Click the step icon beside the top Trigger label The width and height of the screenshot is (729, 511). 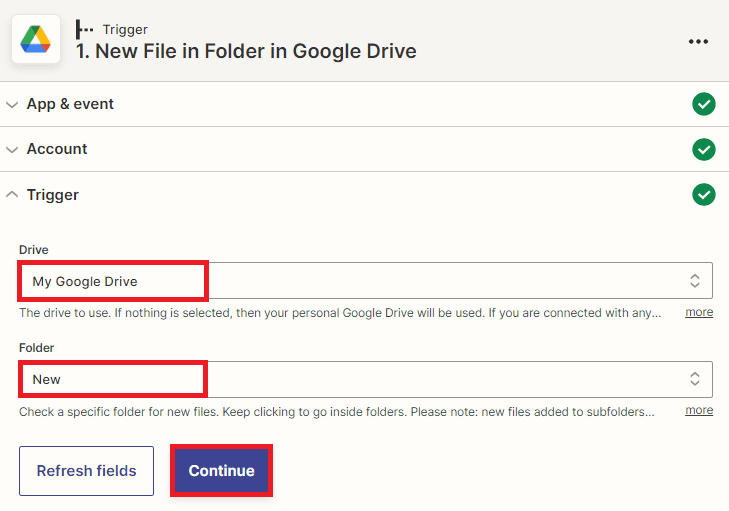tap(85, 29)
